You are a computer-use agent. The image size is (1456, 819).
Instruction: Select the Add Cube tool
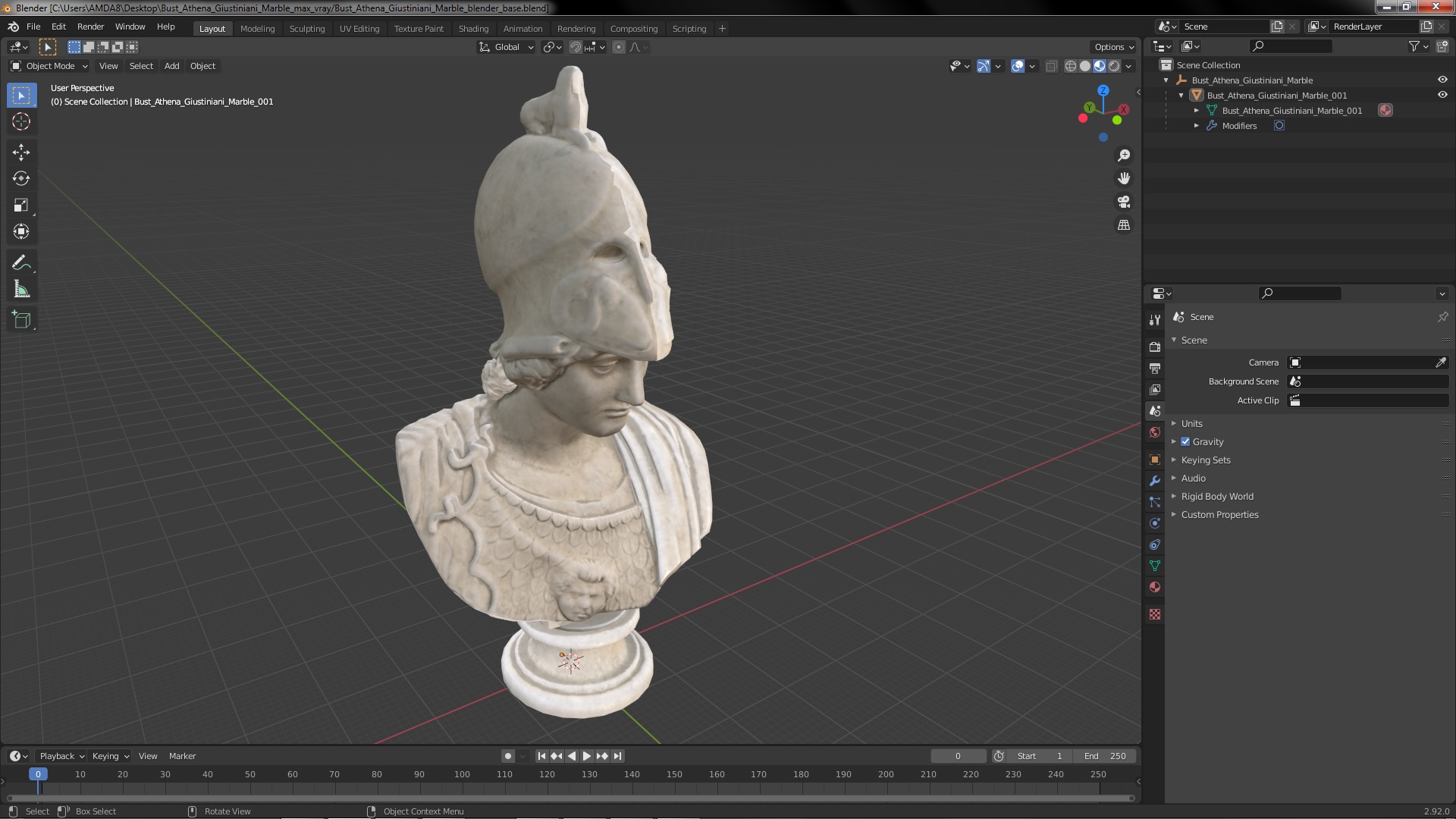(21, 319)
